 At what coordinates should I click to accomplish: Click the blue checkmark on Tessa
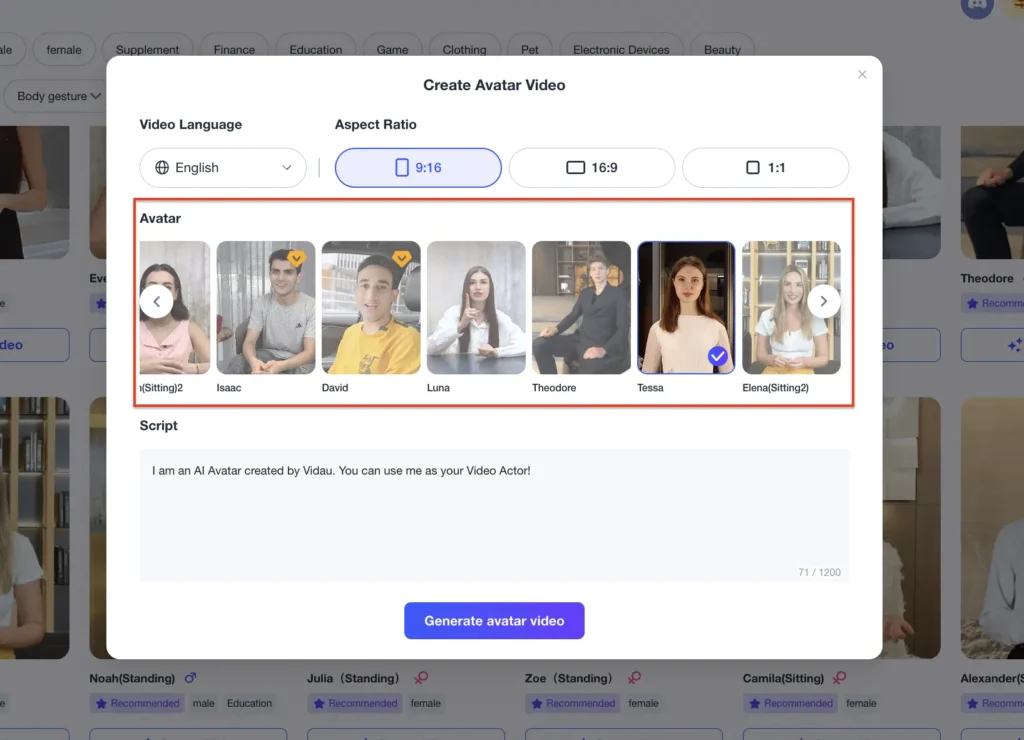pos(718,356)
